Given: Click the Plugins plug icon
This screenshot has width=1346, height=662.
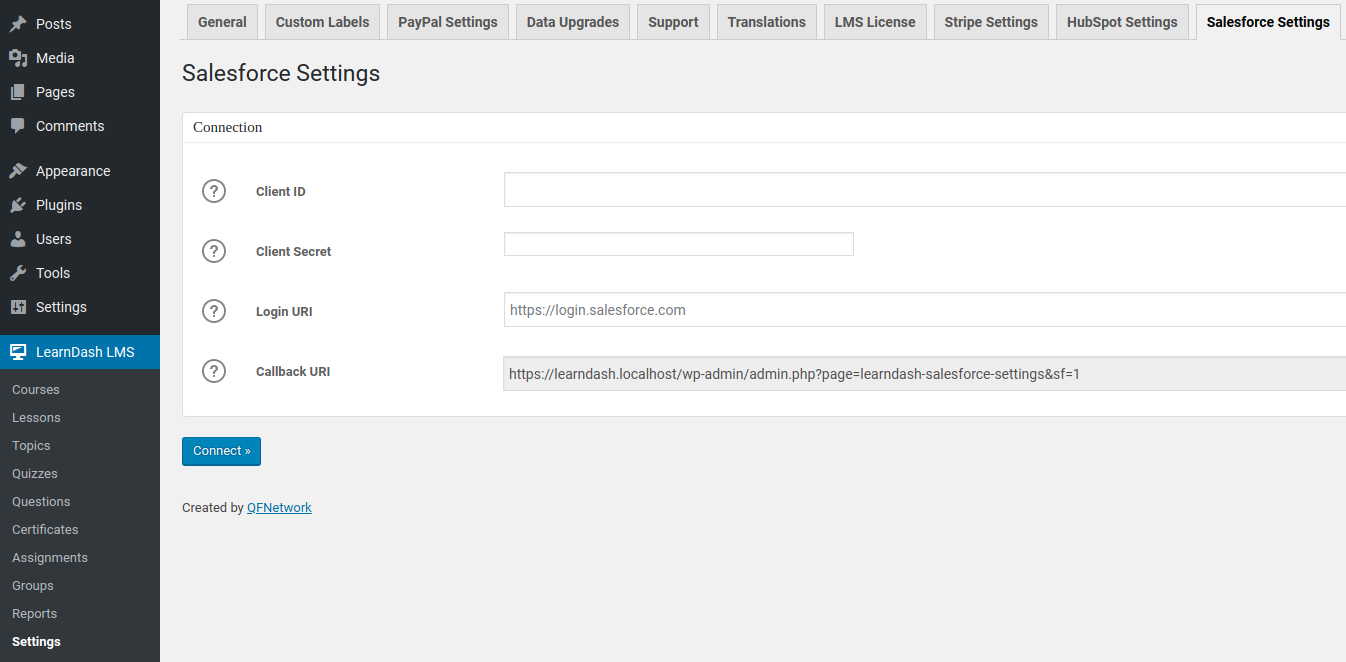Looking at the screenshot, I should coord(18,205).
